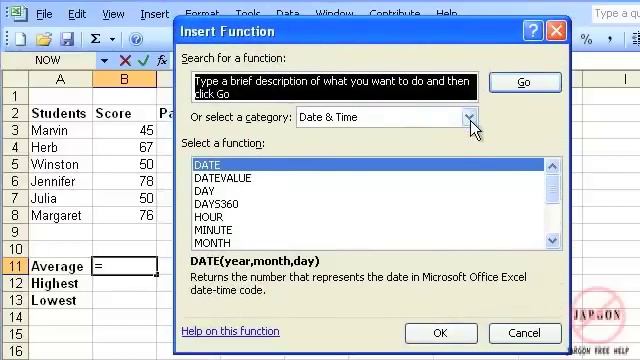Viewport: 640px width, 360px height.
Task: Click the cell containing Margaret
Action: coord(60,216)
